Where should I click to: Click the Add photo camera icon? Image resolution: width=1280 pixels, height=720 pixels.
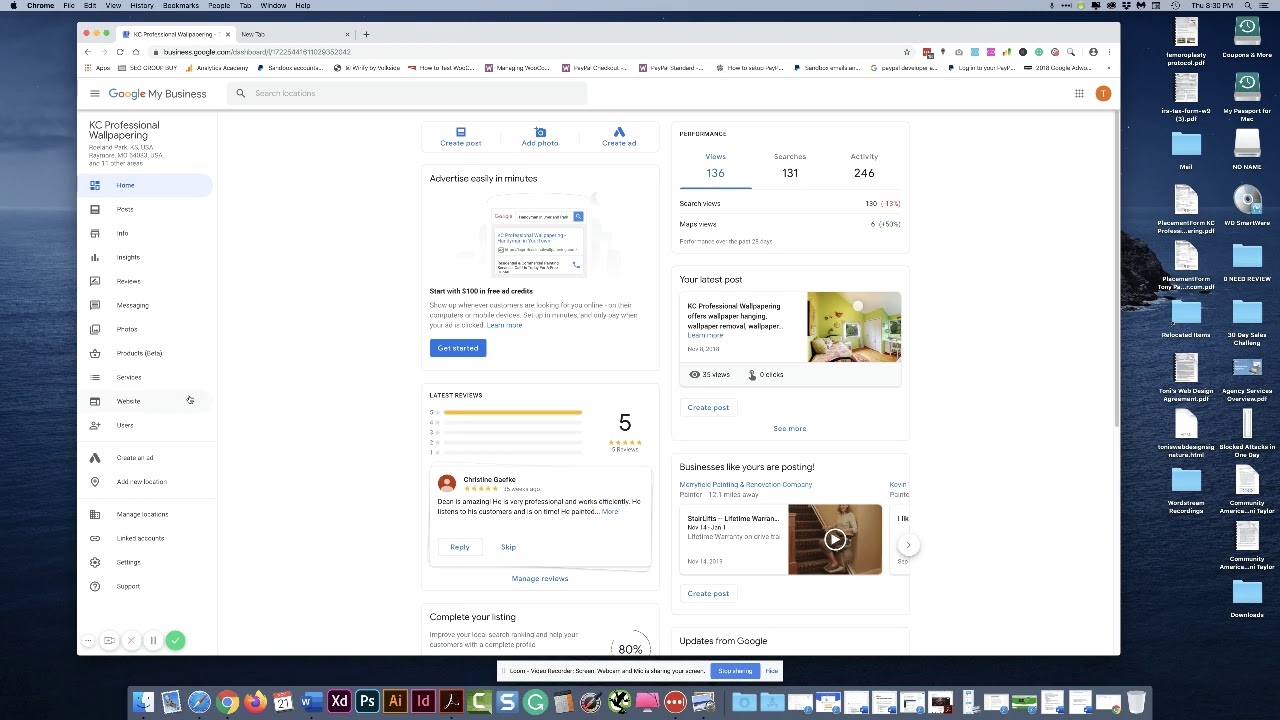(540, 132)
